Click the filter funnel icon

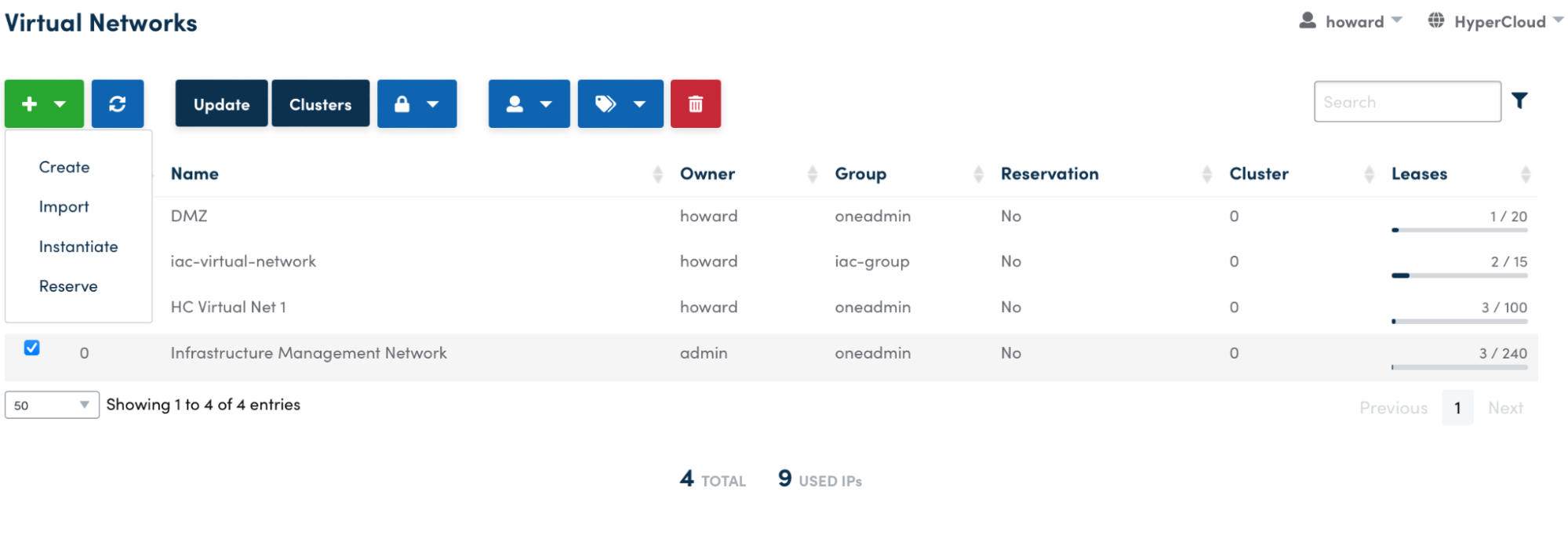point(1519,101)
